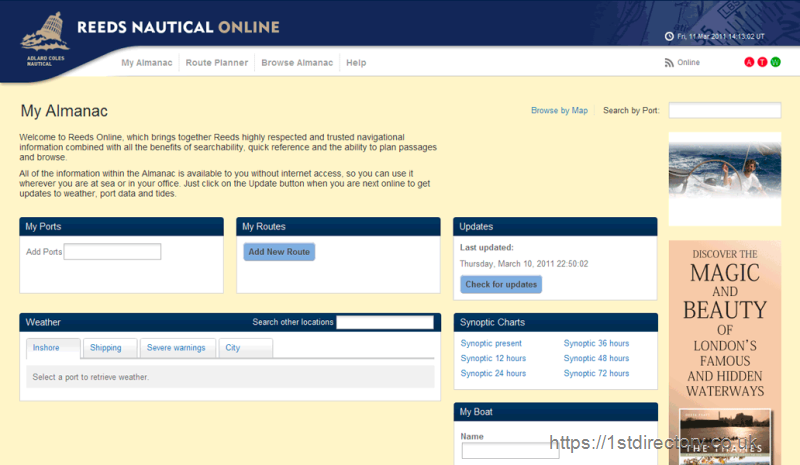Open the Synoptic present chart link

tap(491, 344)
